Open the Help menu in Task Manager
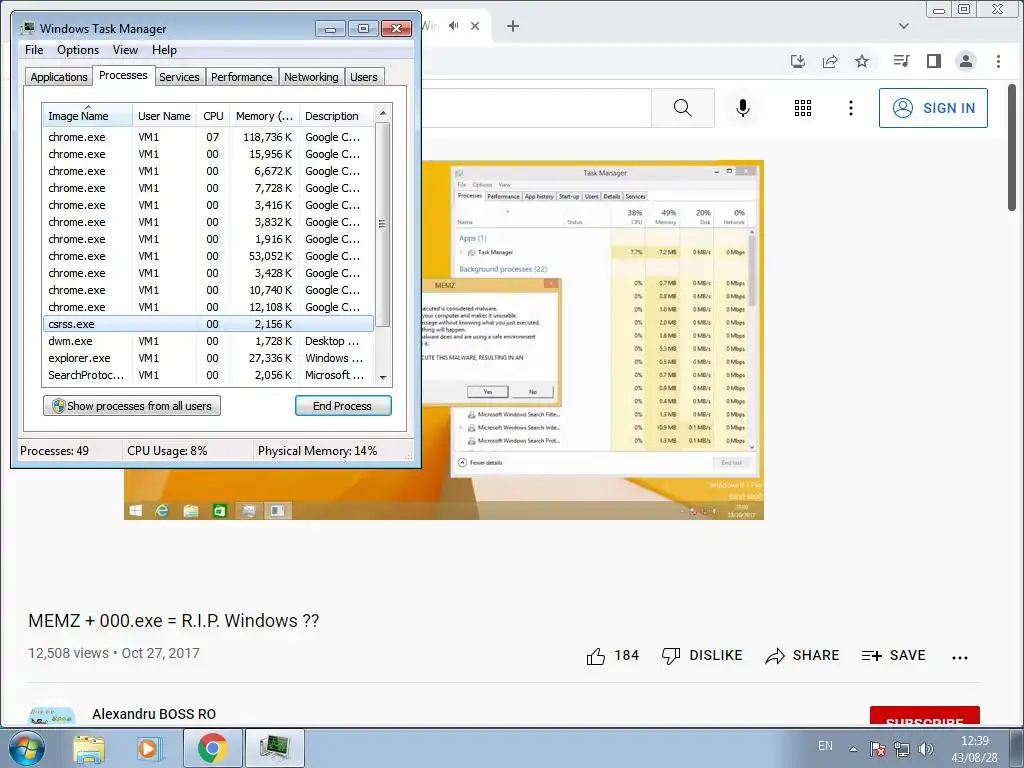Screen dimensions: 1024x768 coord(164,50)
